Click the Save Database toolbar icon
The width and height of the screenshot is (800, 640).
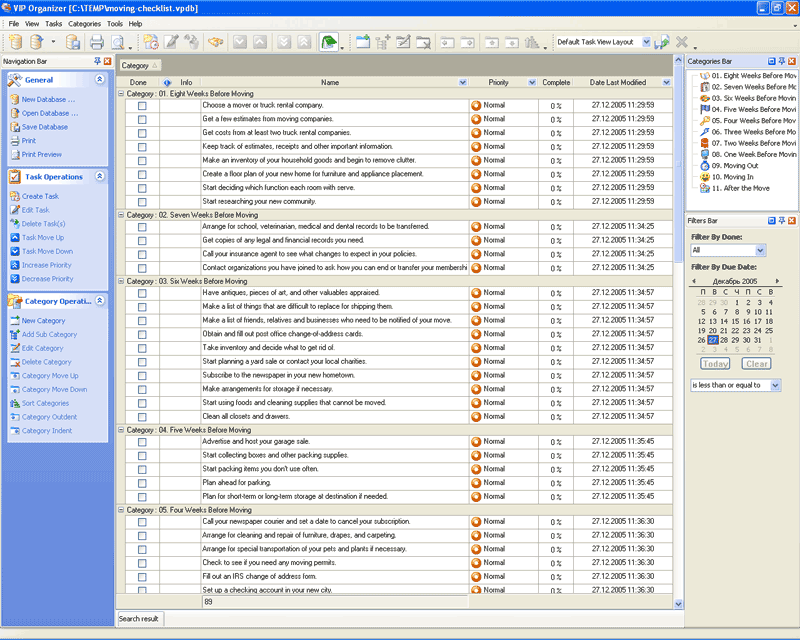click(x=73, y=42)
